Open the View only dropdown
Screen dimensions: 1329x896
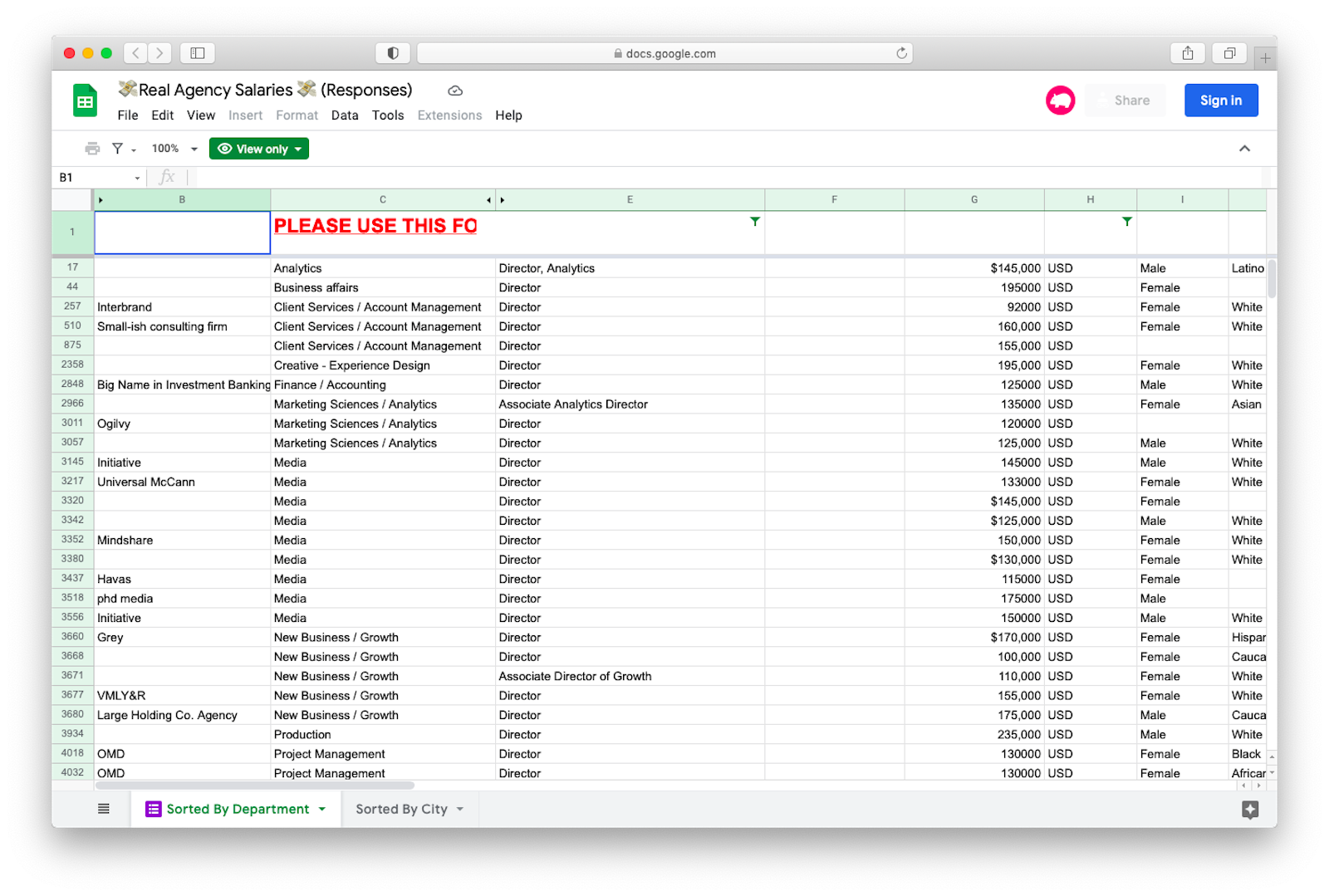259,149
